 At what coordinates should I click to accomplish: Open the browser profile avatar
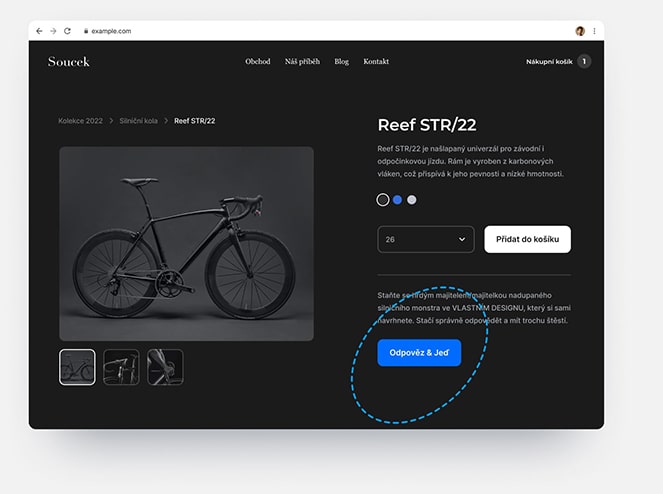[x=580, y=31]
